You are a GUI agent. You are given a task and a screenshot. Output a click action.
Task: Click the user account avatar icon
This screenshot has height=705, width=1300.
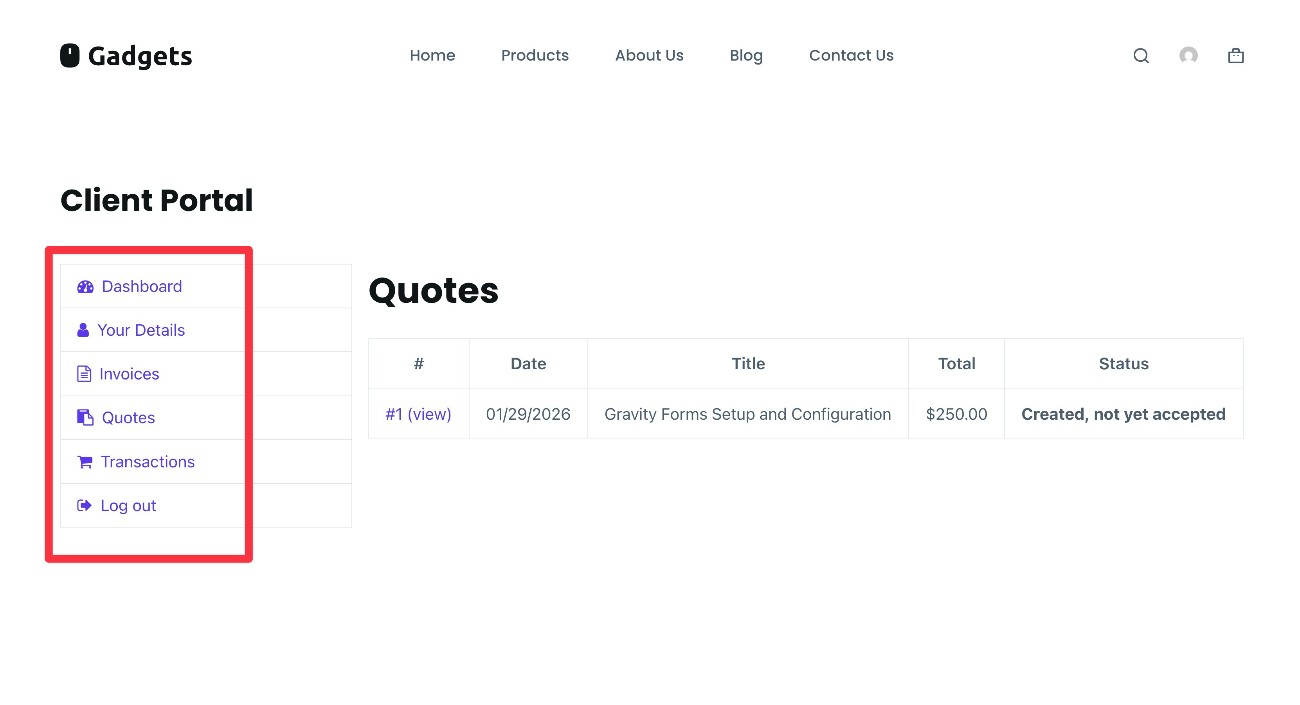click(1188, 55)
